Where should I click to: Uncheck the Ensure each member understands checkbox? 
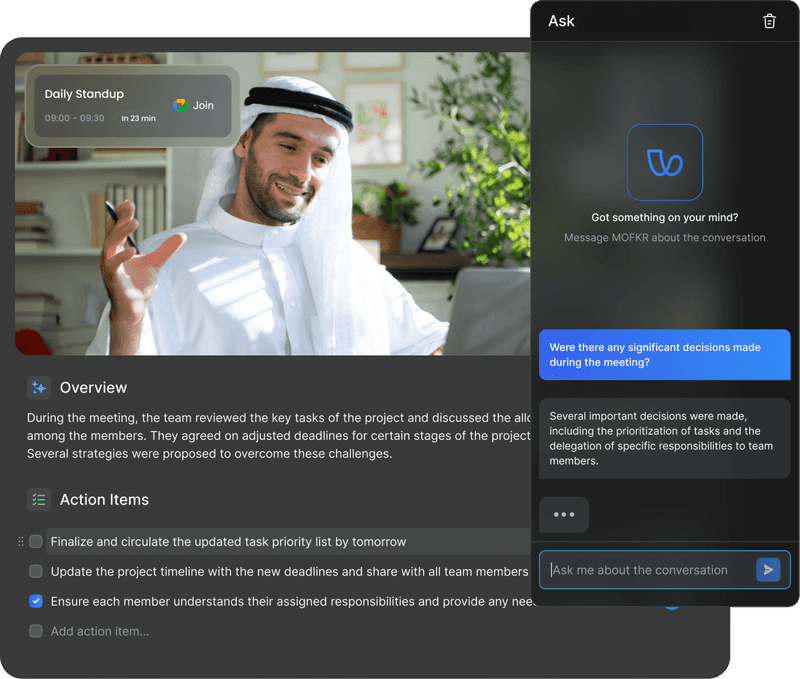[36, 601]
